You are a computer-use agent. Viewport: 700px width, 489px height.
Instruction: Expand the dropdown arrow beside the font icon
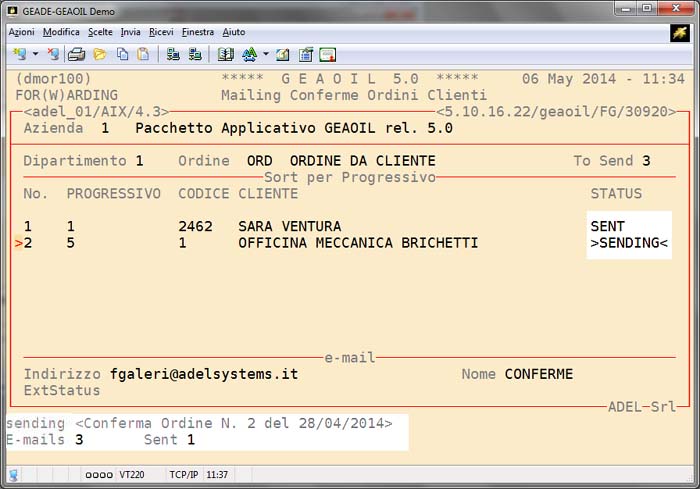265,54
